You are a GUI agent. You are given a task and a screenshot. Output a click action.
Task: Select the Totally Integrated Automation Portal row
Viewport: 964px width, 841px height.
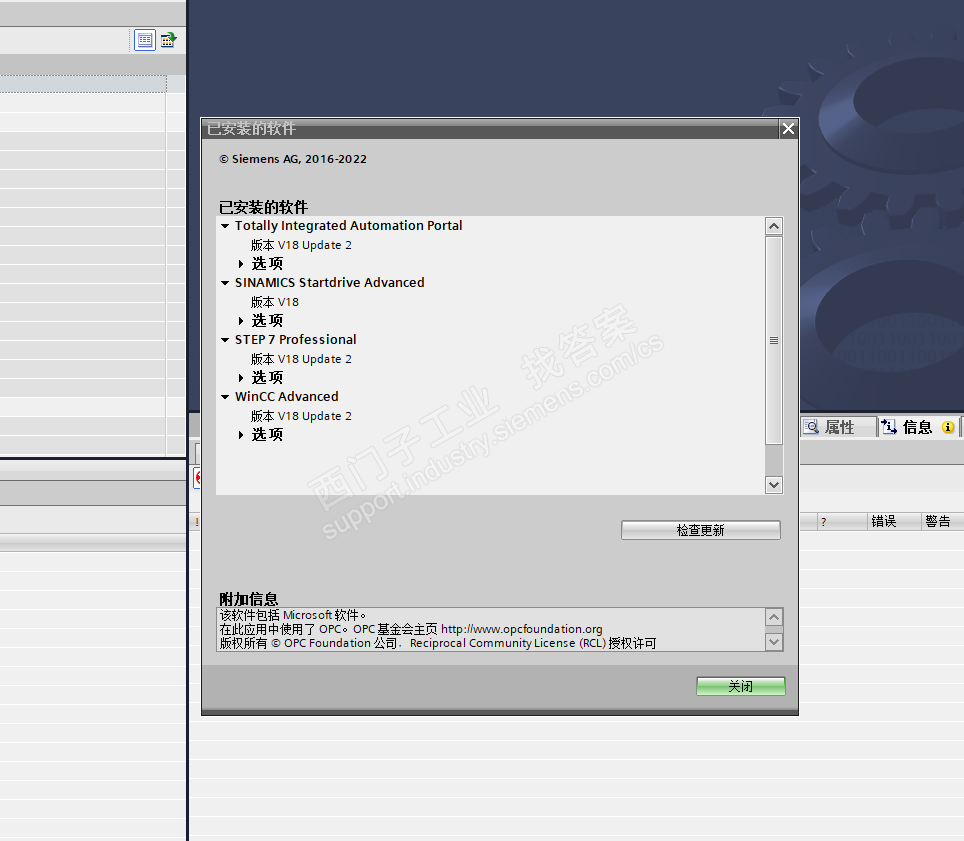tap(348, 226)
